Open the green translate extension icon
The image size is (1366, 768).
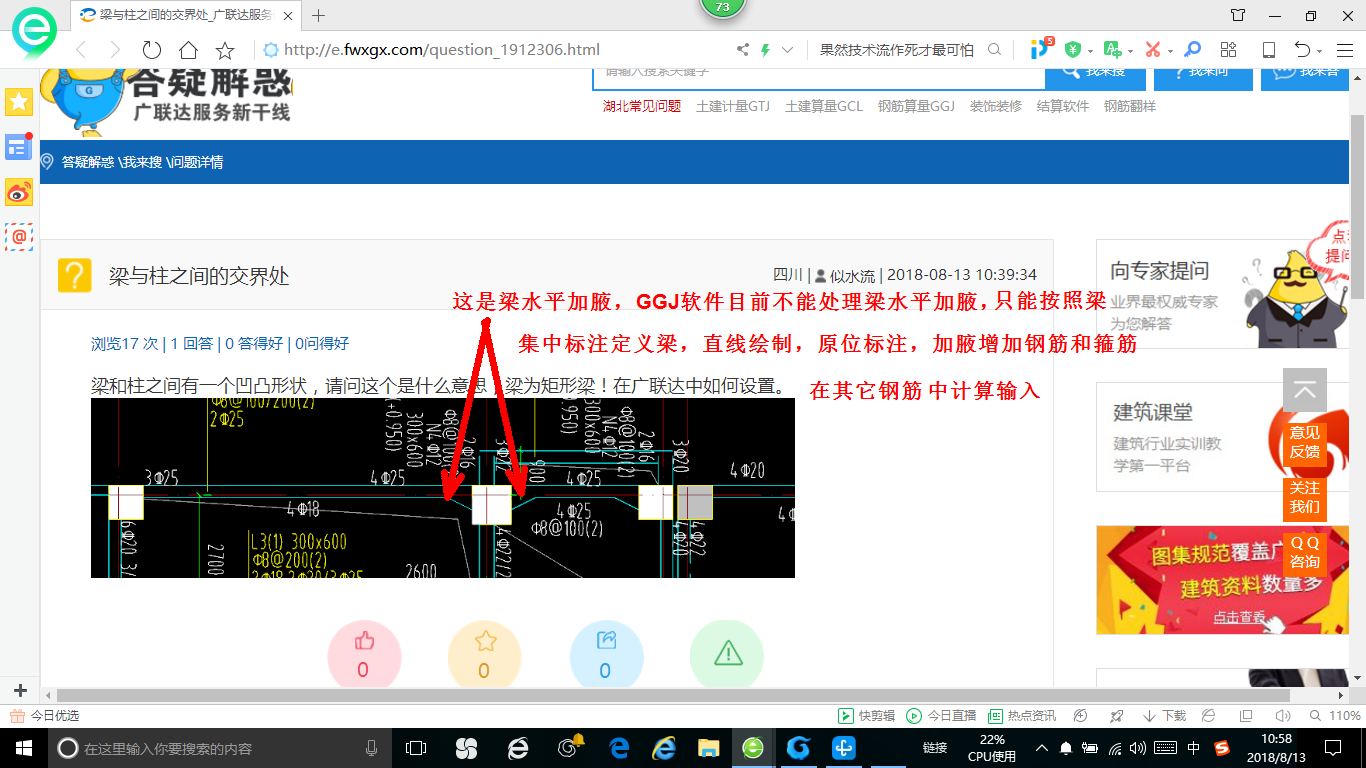tap(1112, 50)
